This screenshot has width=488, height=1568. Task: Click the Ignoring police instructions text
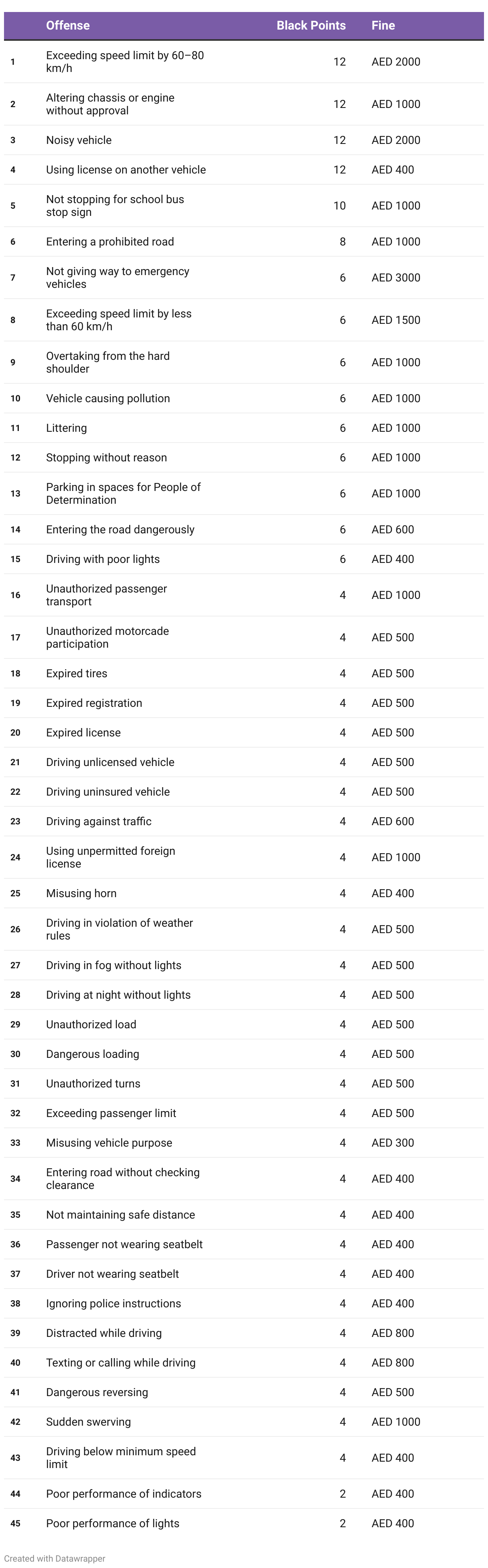pos(113,1303)
